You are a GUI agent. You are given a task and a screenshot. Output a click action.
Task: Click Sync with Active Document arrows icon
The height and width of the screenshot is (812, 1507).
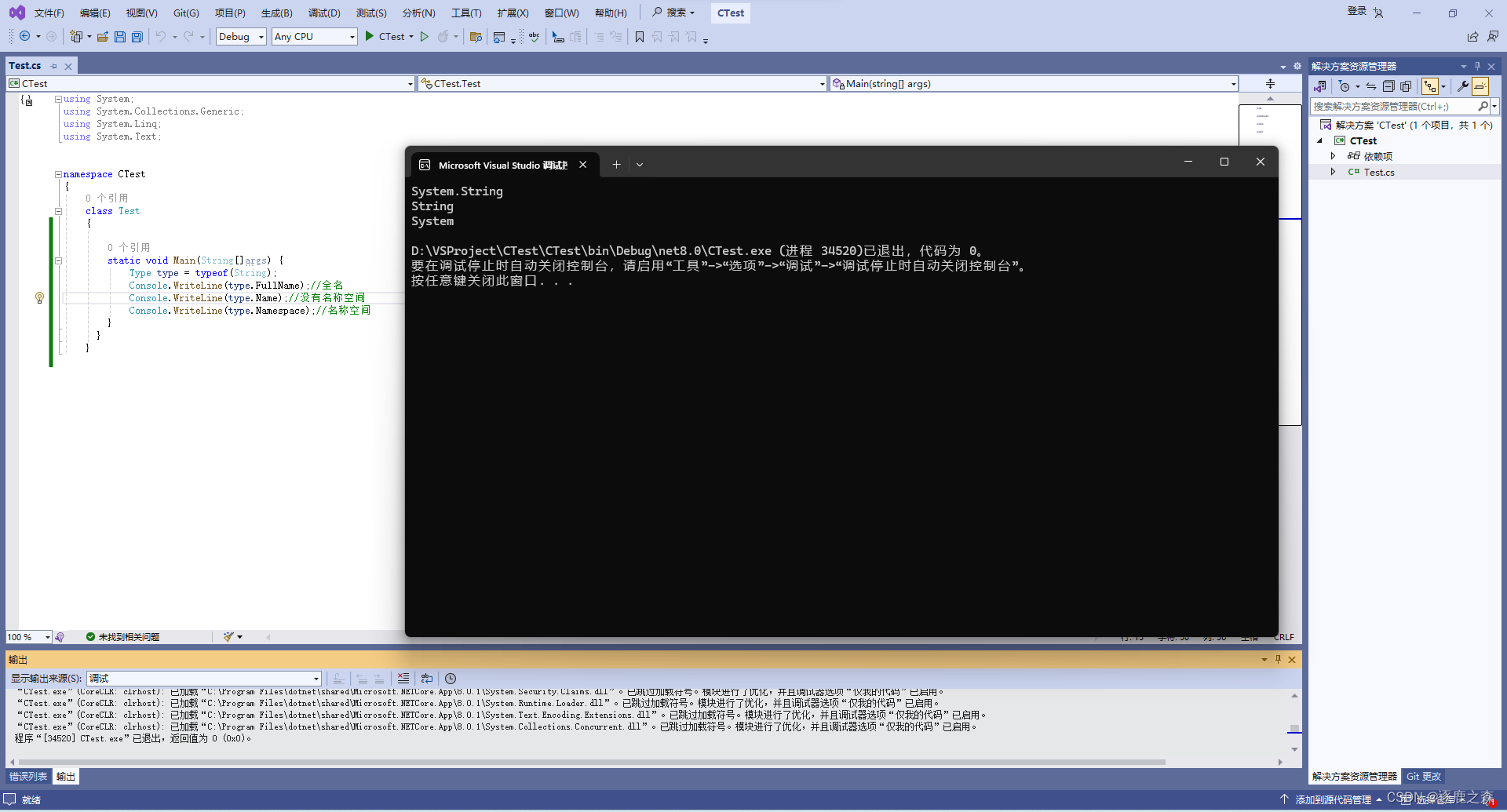pyautogui.click(x=1371, y=86)
